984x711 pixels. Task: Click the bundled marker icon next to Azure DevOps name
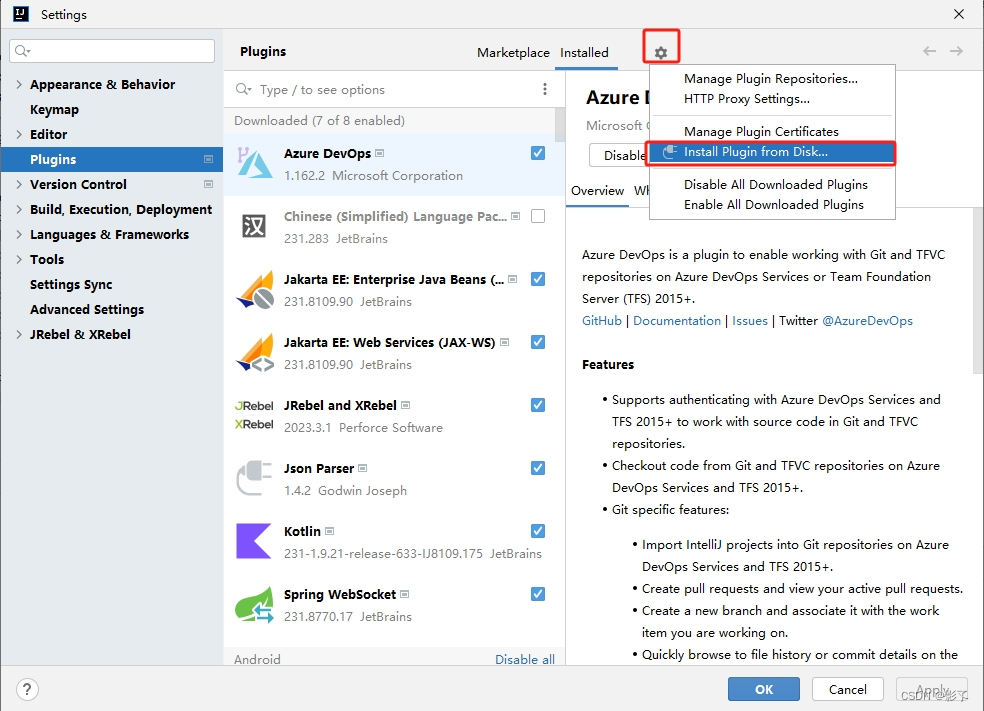tap(380, 153)
